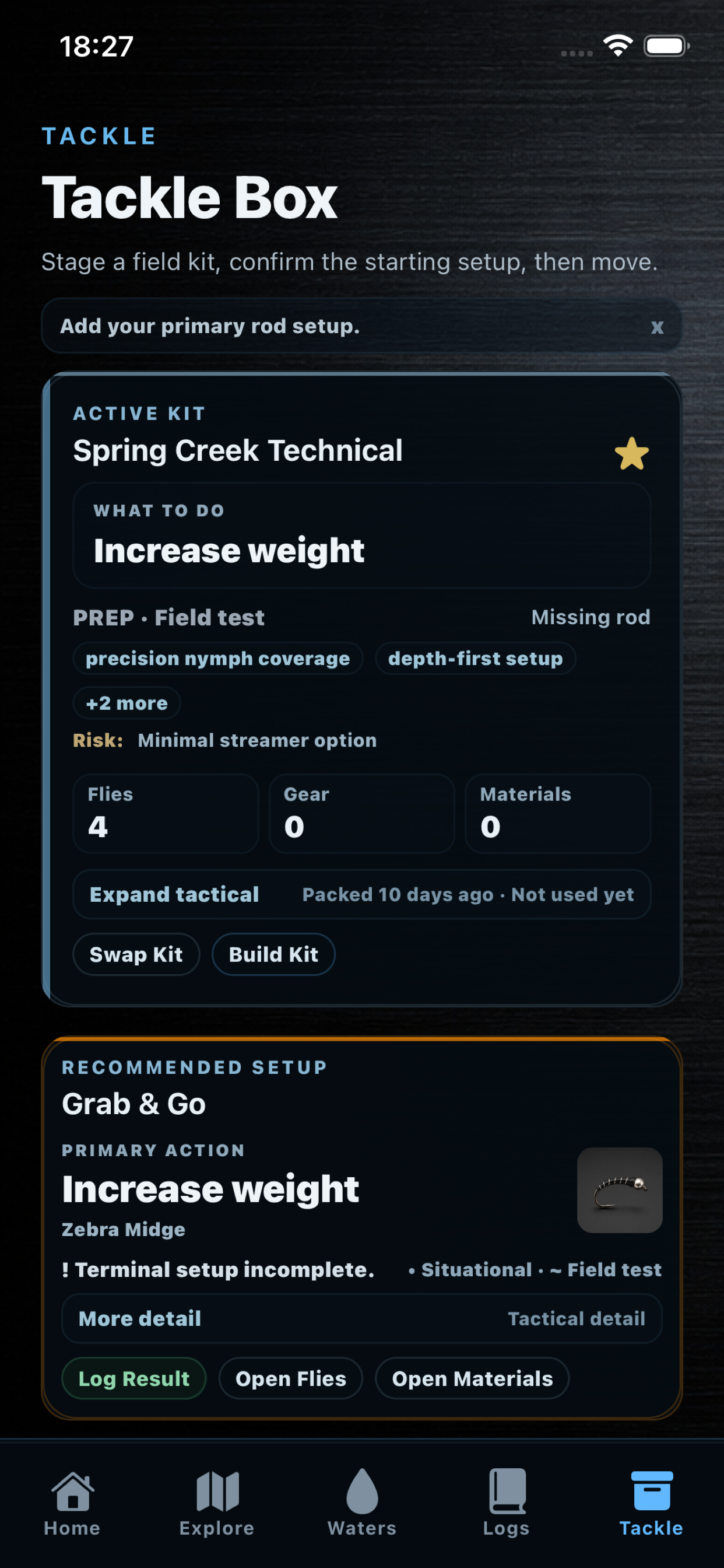Image resolution: width=724 pixels, height=1568 pixels.
Task: Select the precision nymph coverage tag
Action: pos(218,659)
